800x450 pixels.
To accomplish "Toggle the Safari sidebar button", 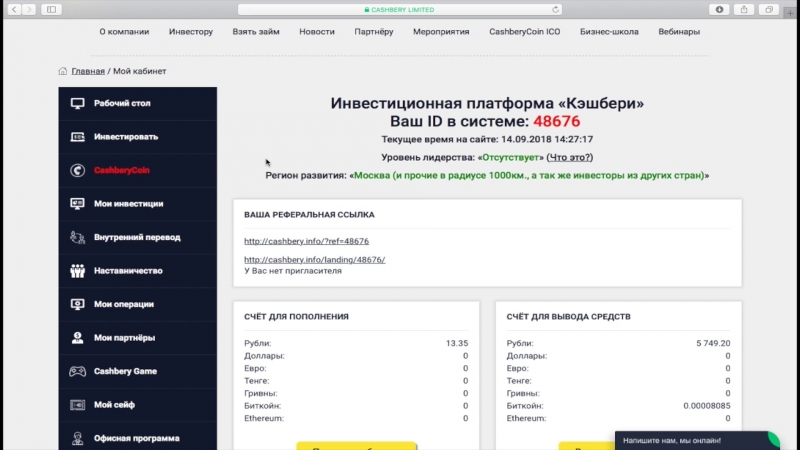I will (52, 9).
